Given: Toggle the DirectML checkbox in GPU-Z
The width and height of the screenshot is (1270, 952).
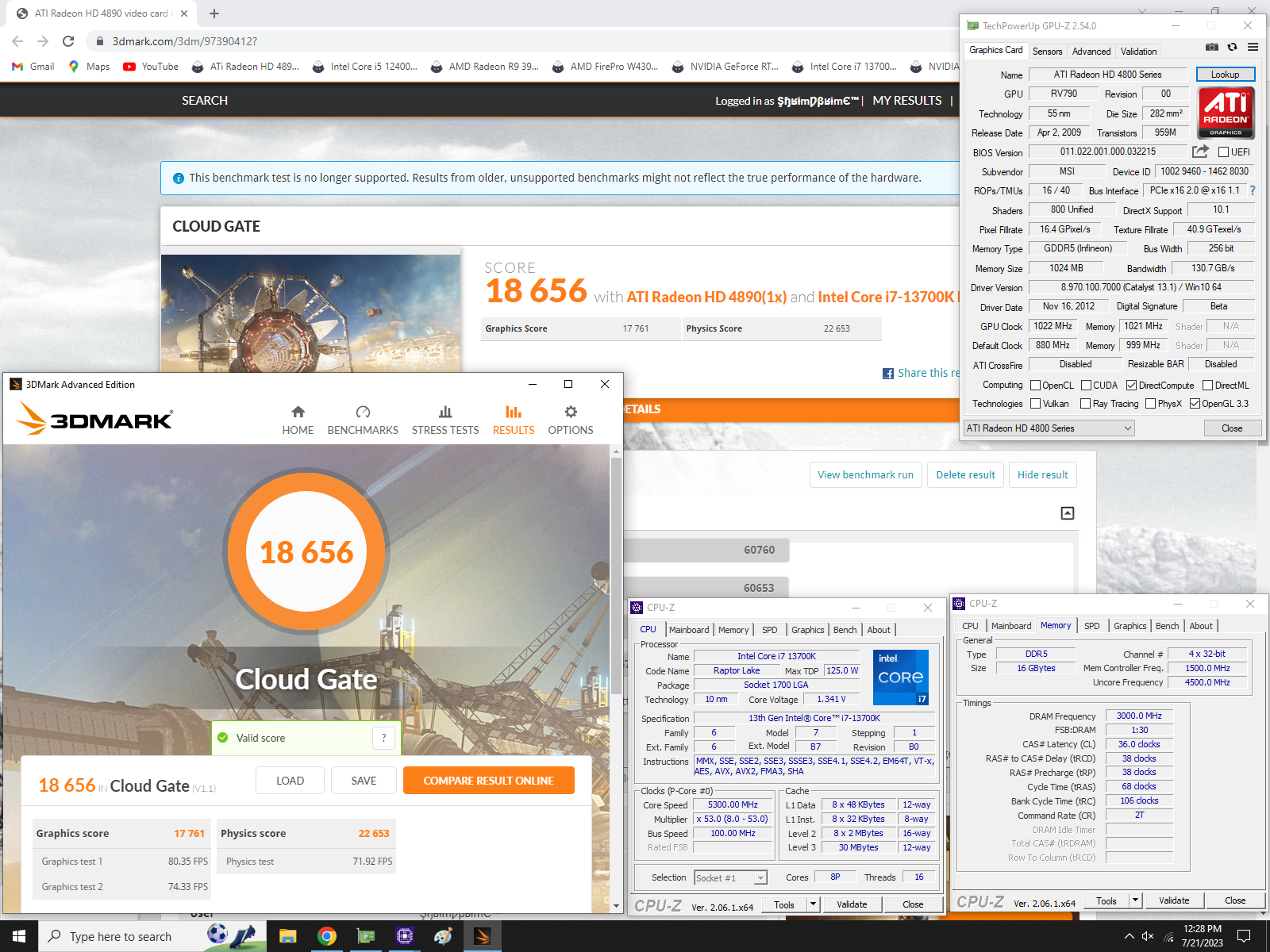Looking at the screenshot, I should (1207, 386).
